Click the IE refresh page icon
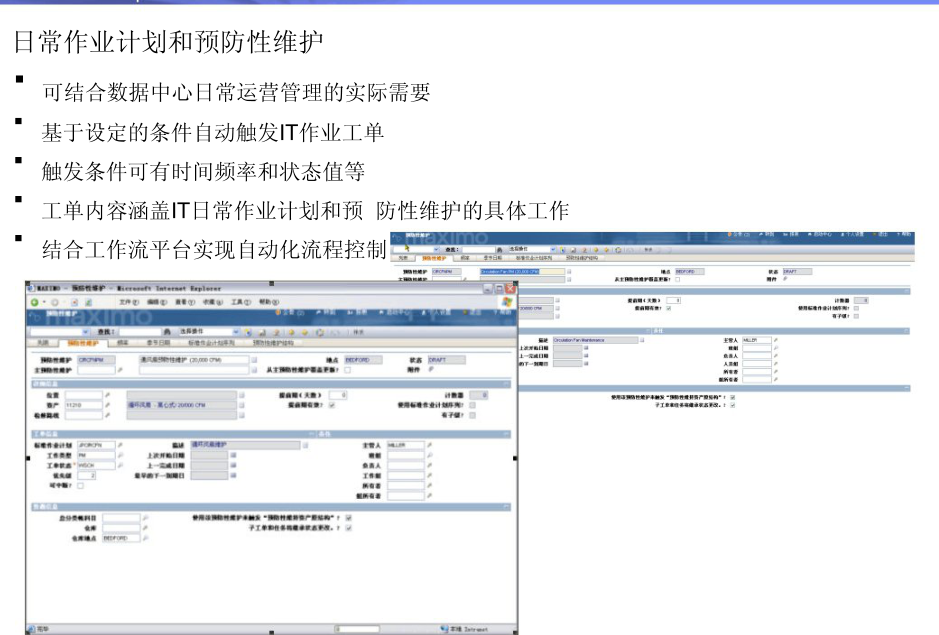 pyautogui.click(x=87, y=301)
